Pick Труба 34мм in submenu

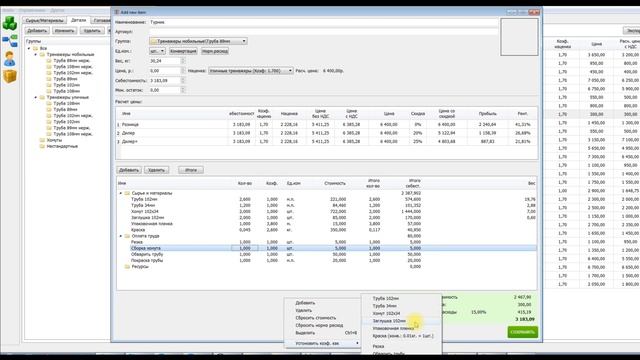(402, 306)
